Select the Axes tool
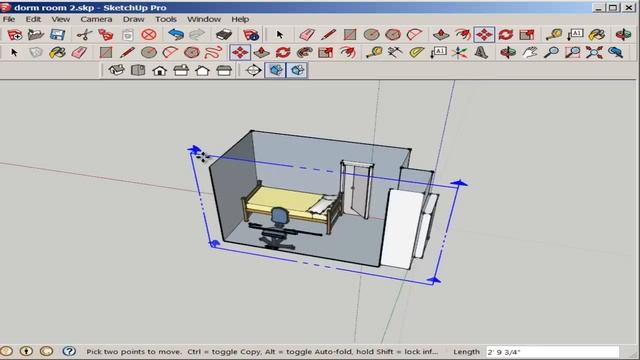This screenshot has height=360, width=640. coord(459,52)
